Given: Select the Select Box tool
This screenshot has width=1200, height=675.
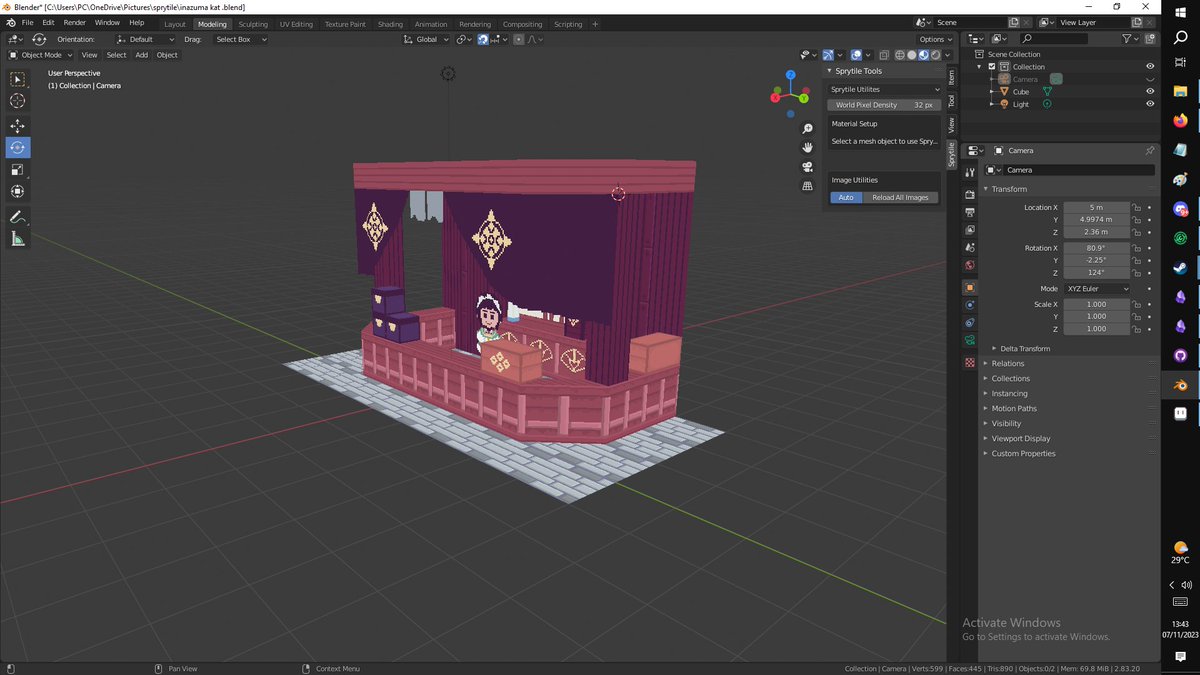Looking at the screenshot, I should (x=18, y=79).
